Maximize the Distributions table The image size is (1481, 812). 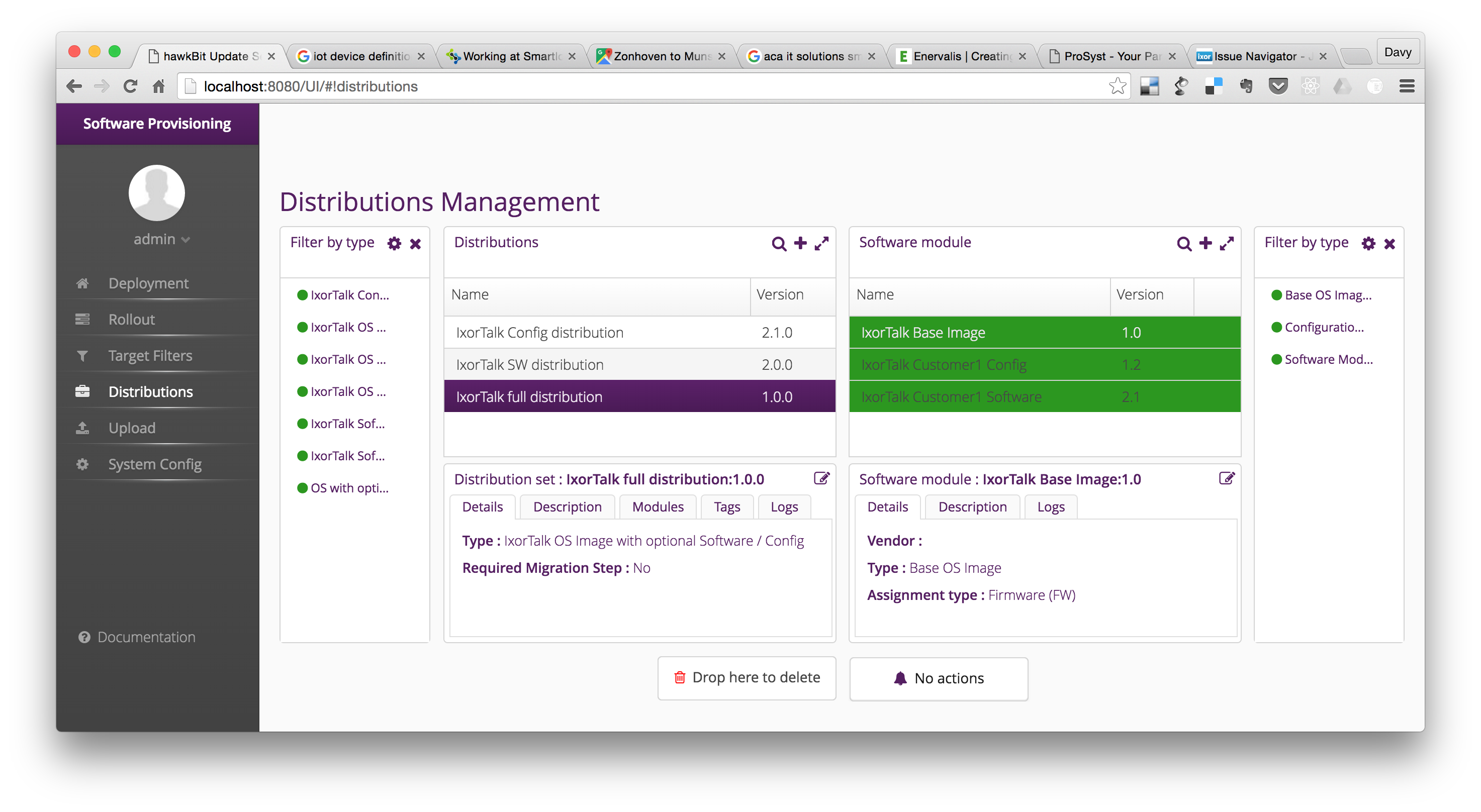pyautogui.click(x=821, y=243)
